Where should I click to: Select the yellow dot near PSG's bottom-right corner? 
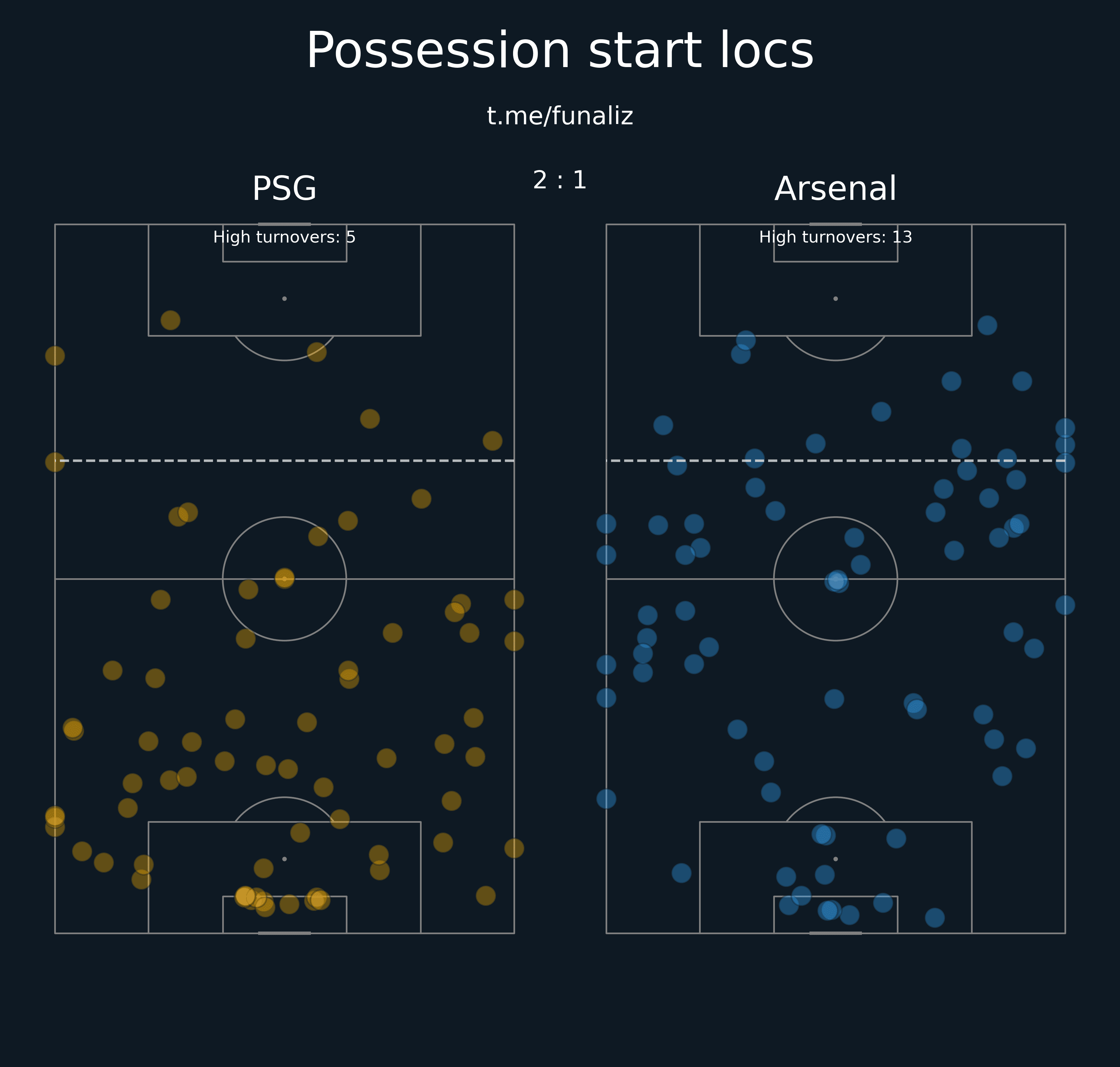tap(486, 896)
